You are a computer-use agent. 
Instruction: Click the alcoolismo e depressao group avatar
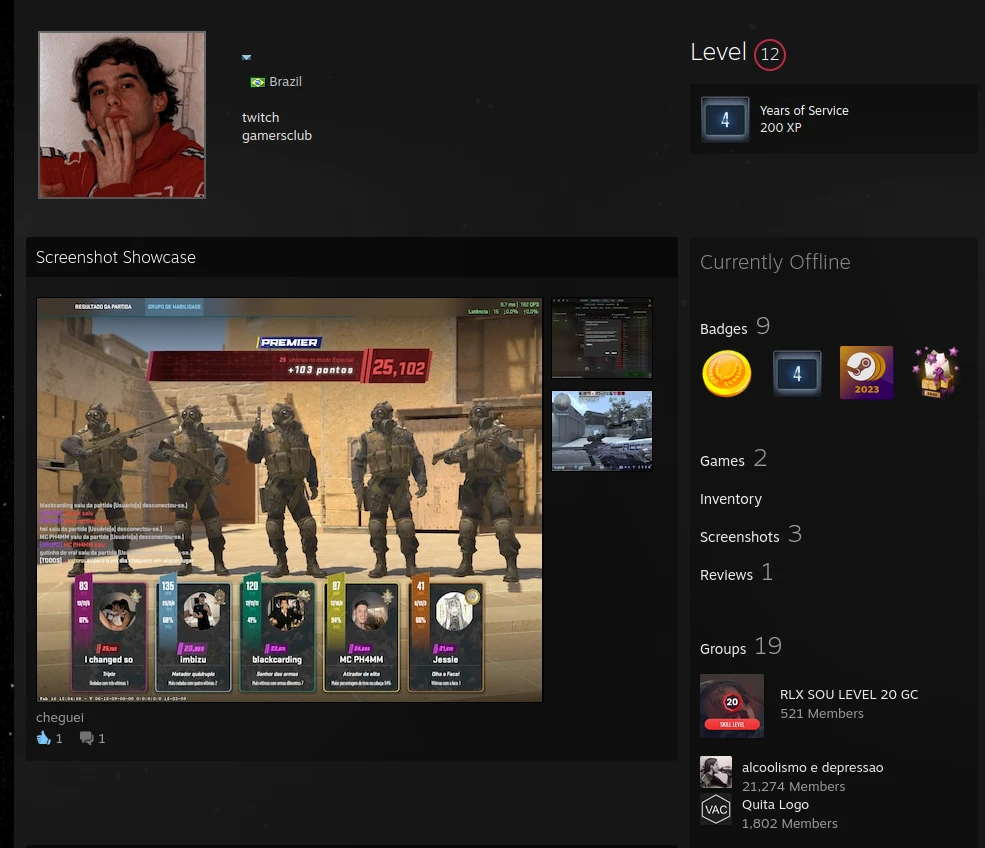tap(716, 772)
